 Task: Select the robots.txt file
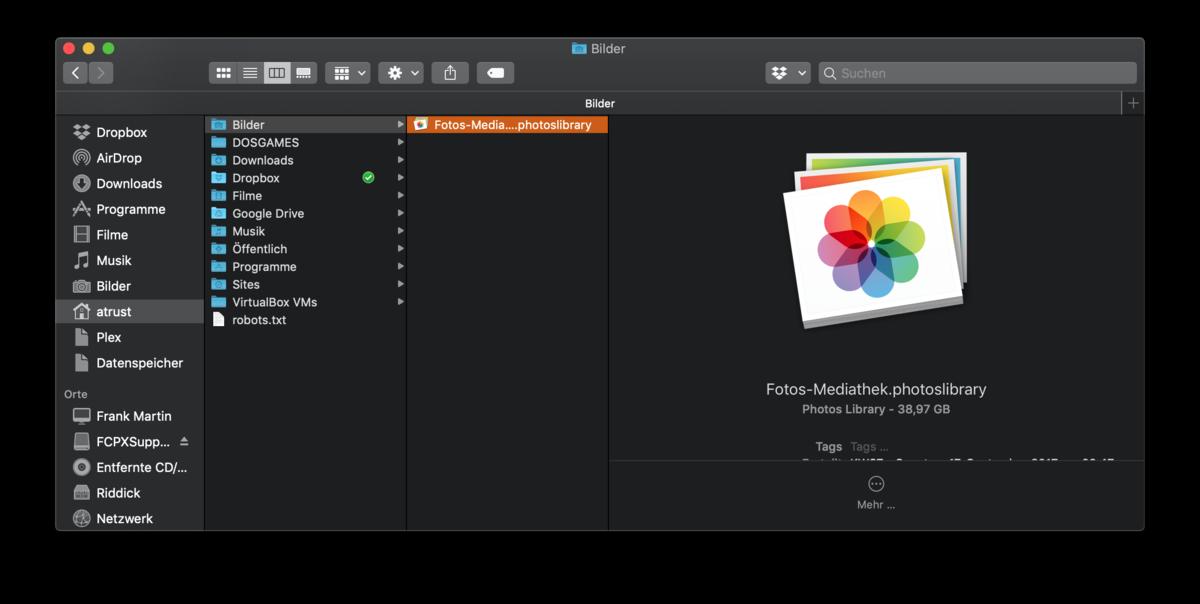[306, 320]
